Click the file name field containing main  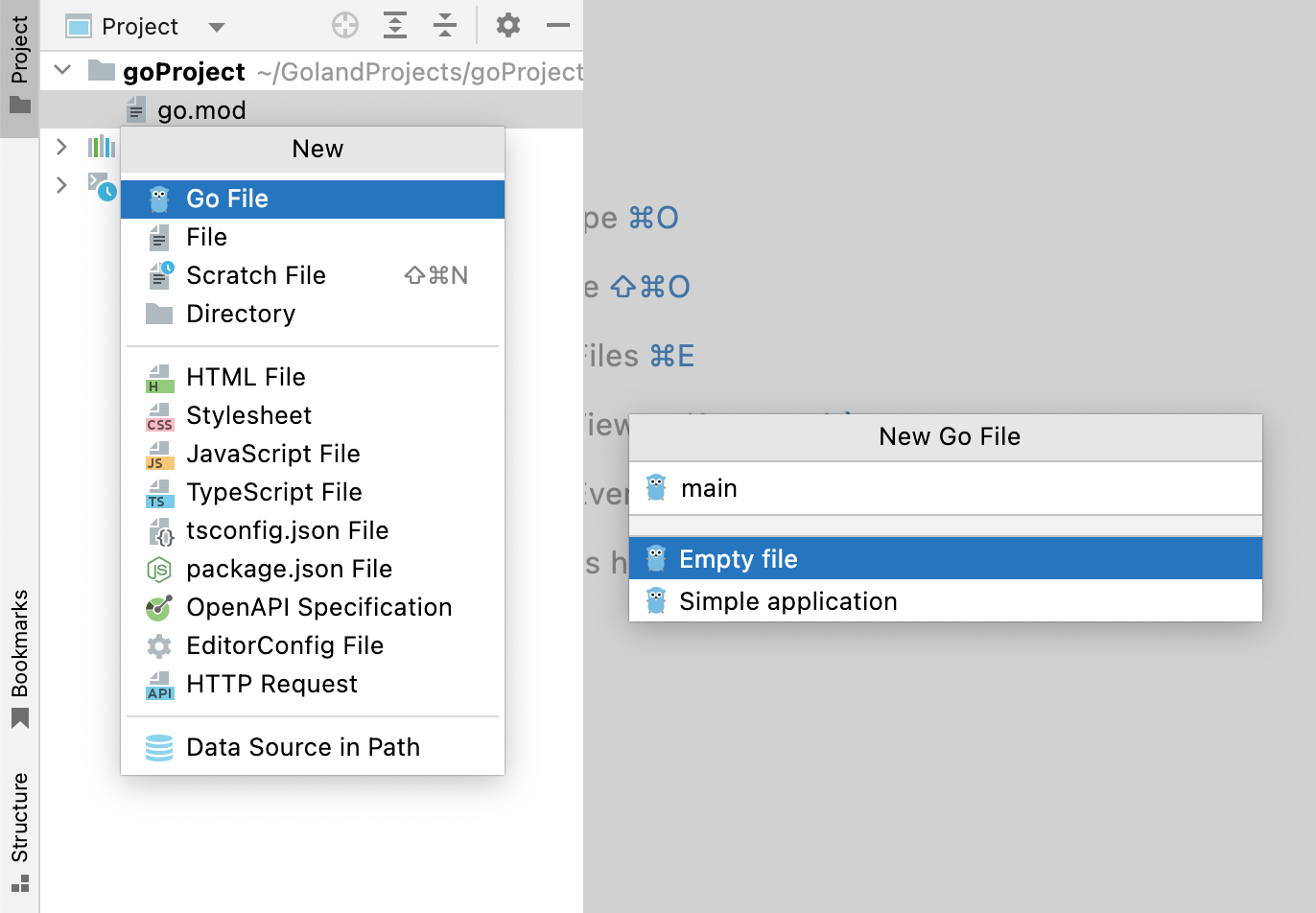point(959,488)
